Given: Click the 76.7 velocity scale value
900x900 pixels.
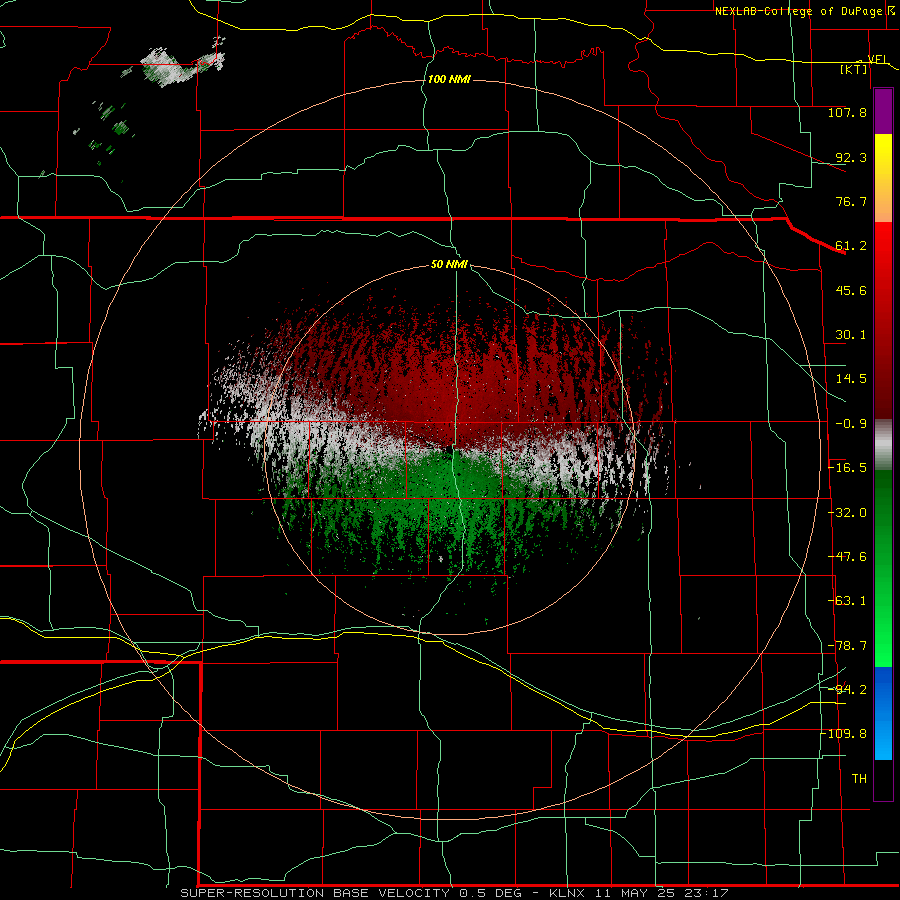Looking at the screenshot, I should [851, 201].
